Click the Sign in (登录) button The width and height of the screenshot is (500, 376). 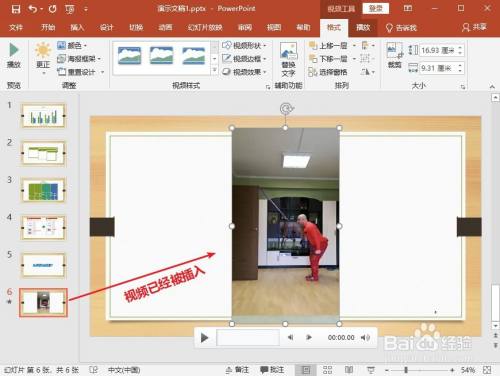click(376, 8)
